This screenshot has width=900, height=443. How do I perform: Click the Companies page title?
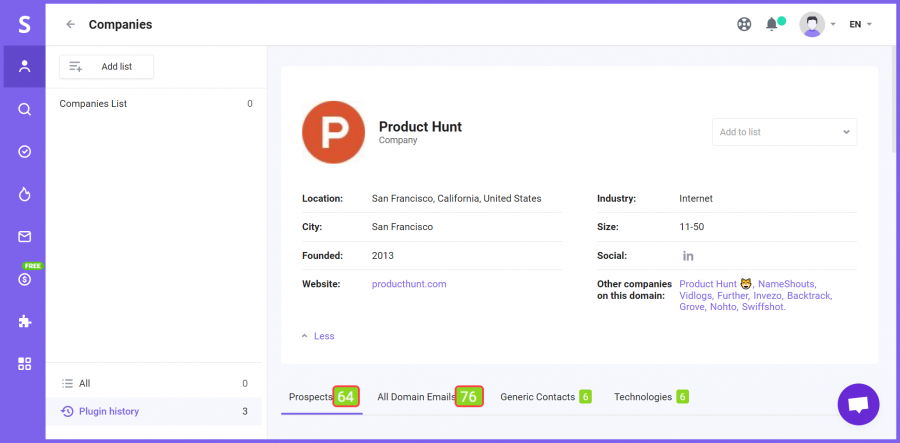pyautogui.click(x=121, y=25)
